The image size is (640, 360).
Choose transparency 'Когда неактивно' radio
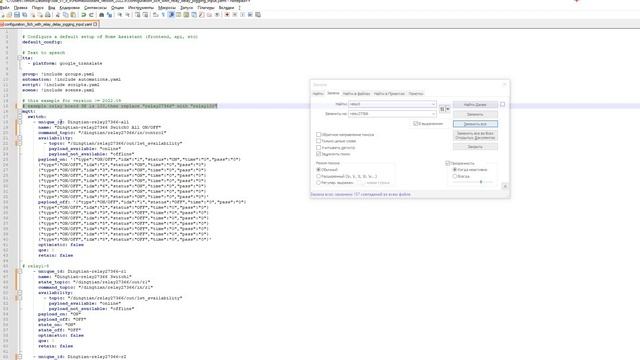(455, 169)
